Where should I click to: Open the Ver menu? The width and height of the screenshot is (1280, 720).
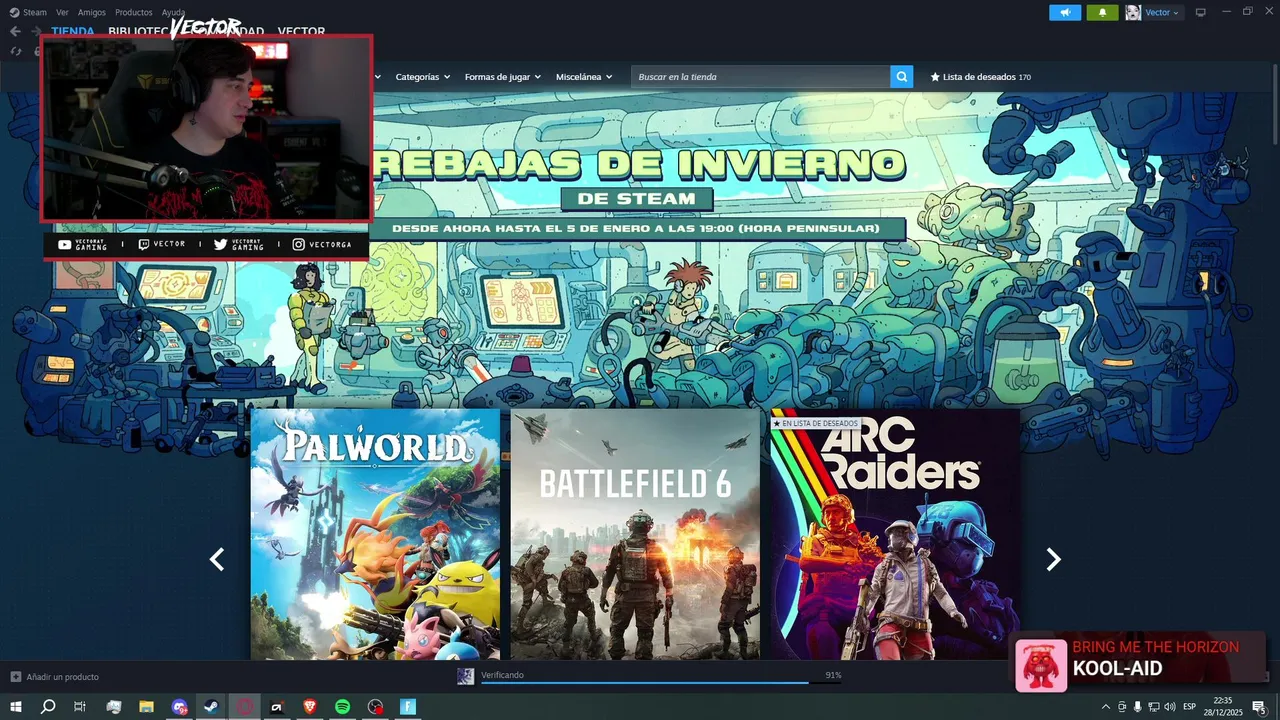(x=62, y=12)
